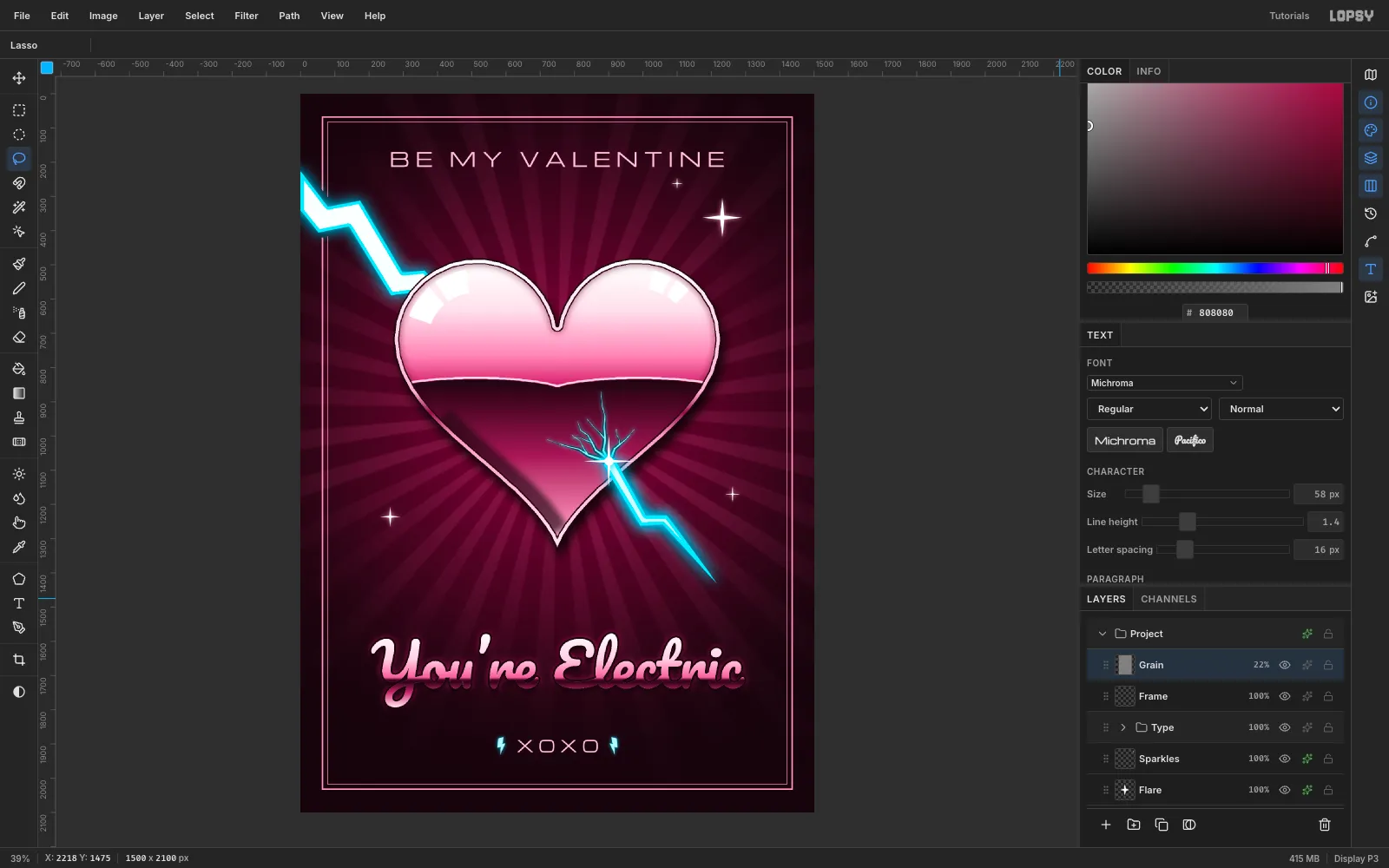Select the Pen tool

(19, 628)
